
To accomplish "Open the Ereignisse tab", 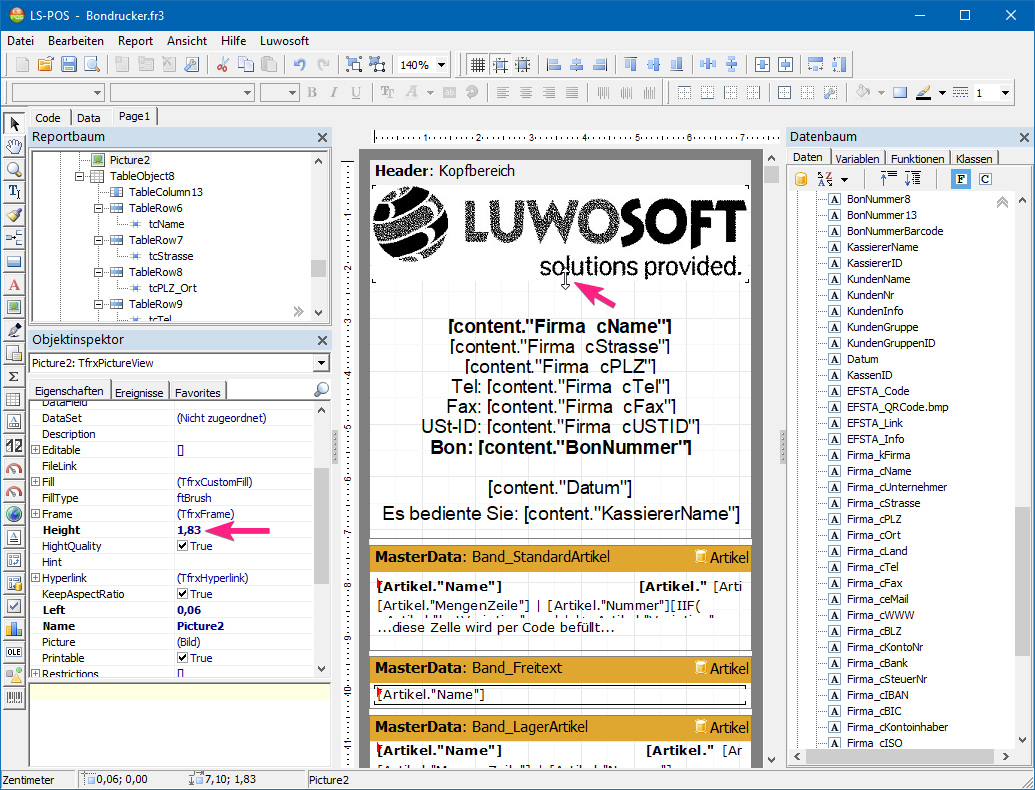I will 139,392.
